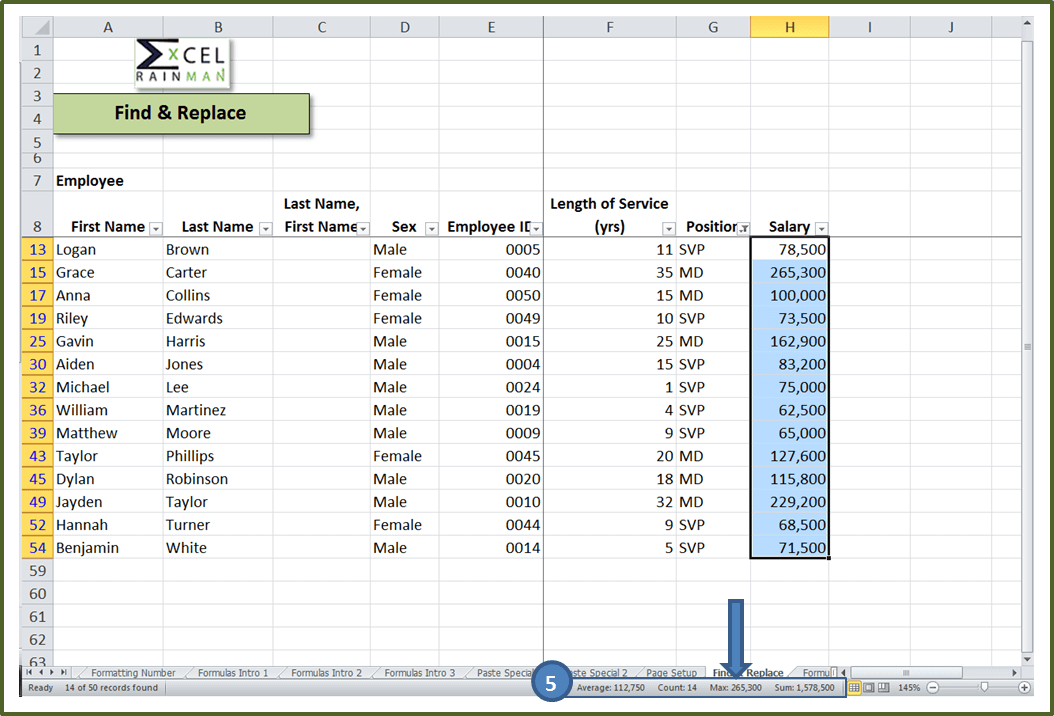This screenshot has height=716, width=1054.
Task: Open the Sex column filter dropdown
Action: (x=431, y=229)
